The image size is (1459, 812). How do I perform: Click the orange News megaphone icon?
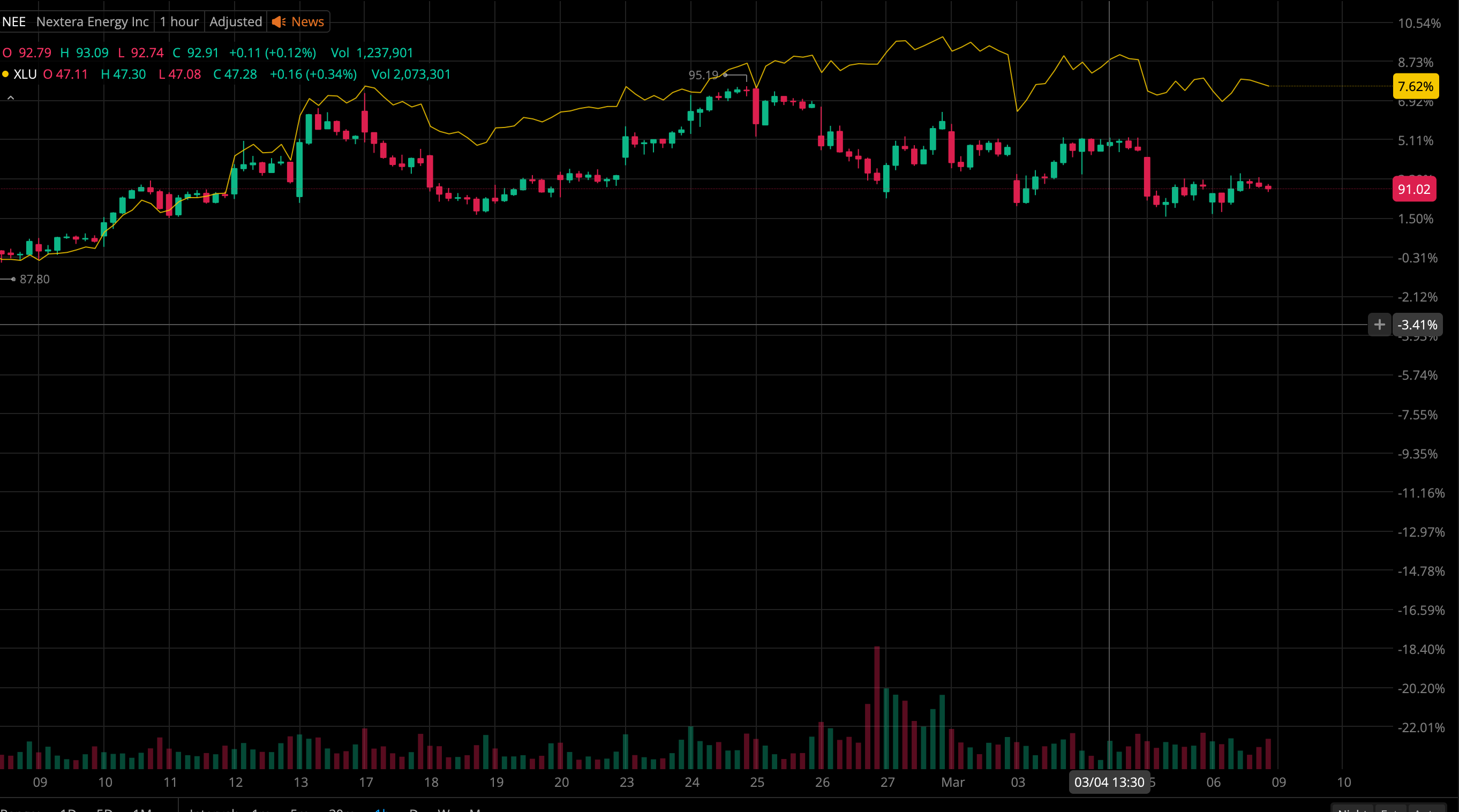278,21
